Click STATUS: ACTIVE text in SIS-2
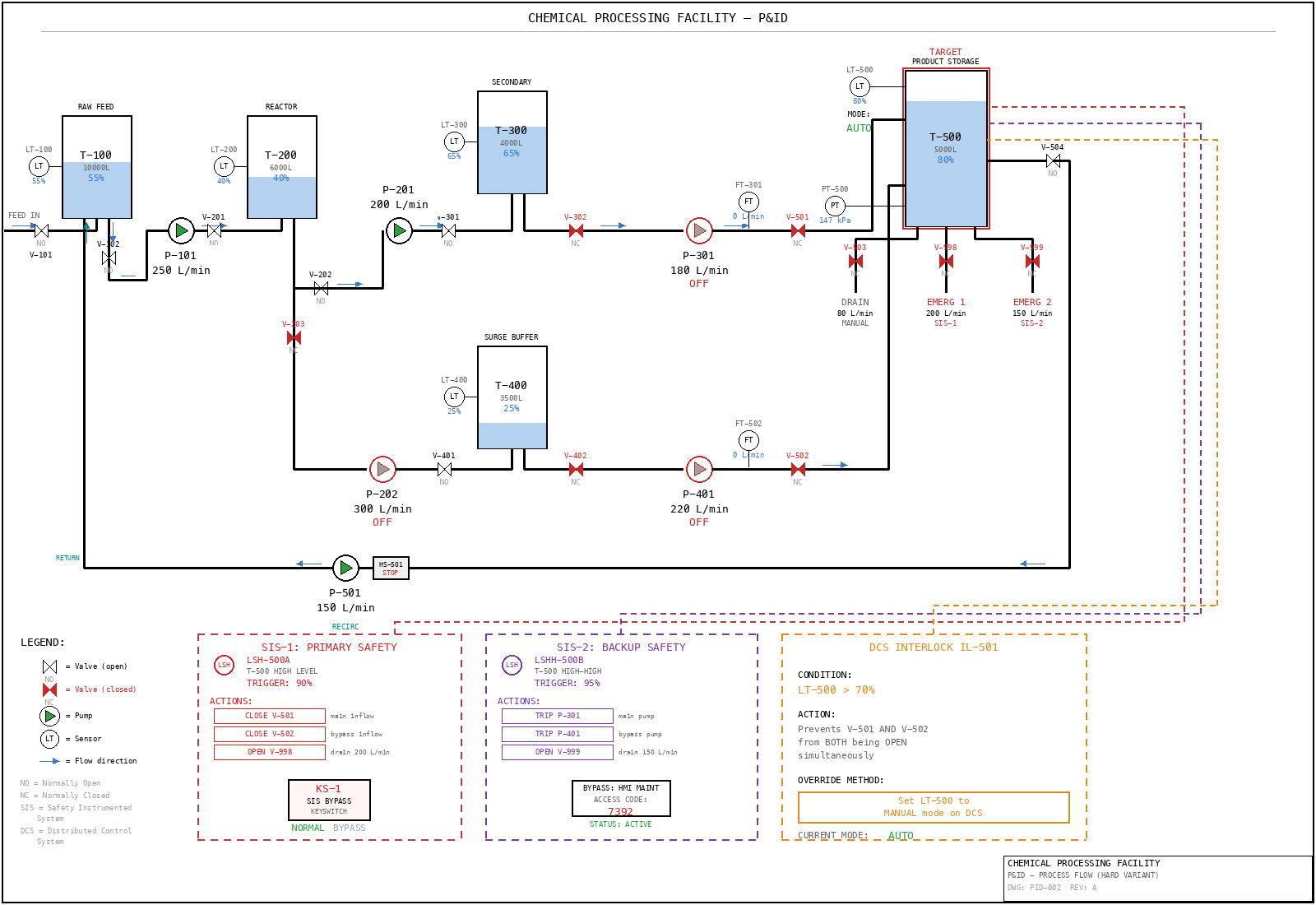This screenshot has height=905, width=1316. coord(621,824)
